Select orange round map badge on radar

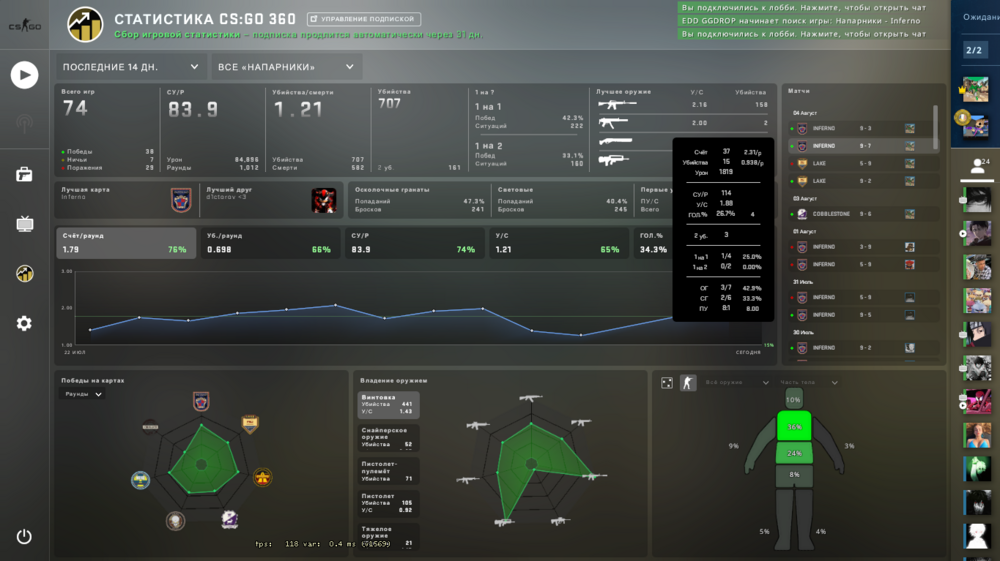(x=262, y=477)
